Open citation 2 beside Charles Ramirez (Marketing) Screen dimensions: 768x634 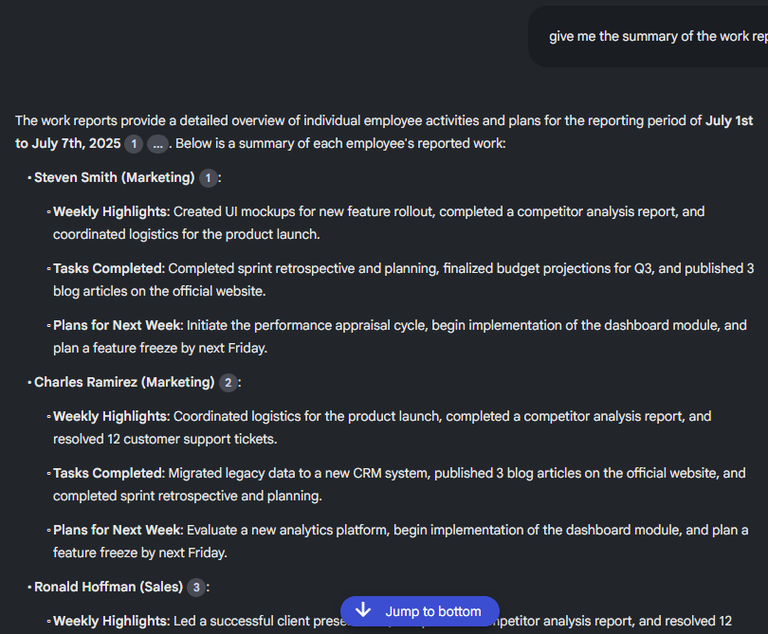pyautogui.click(x=228, y=383)
